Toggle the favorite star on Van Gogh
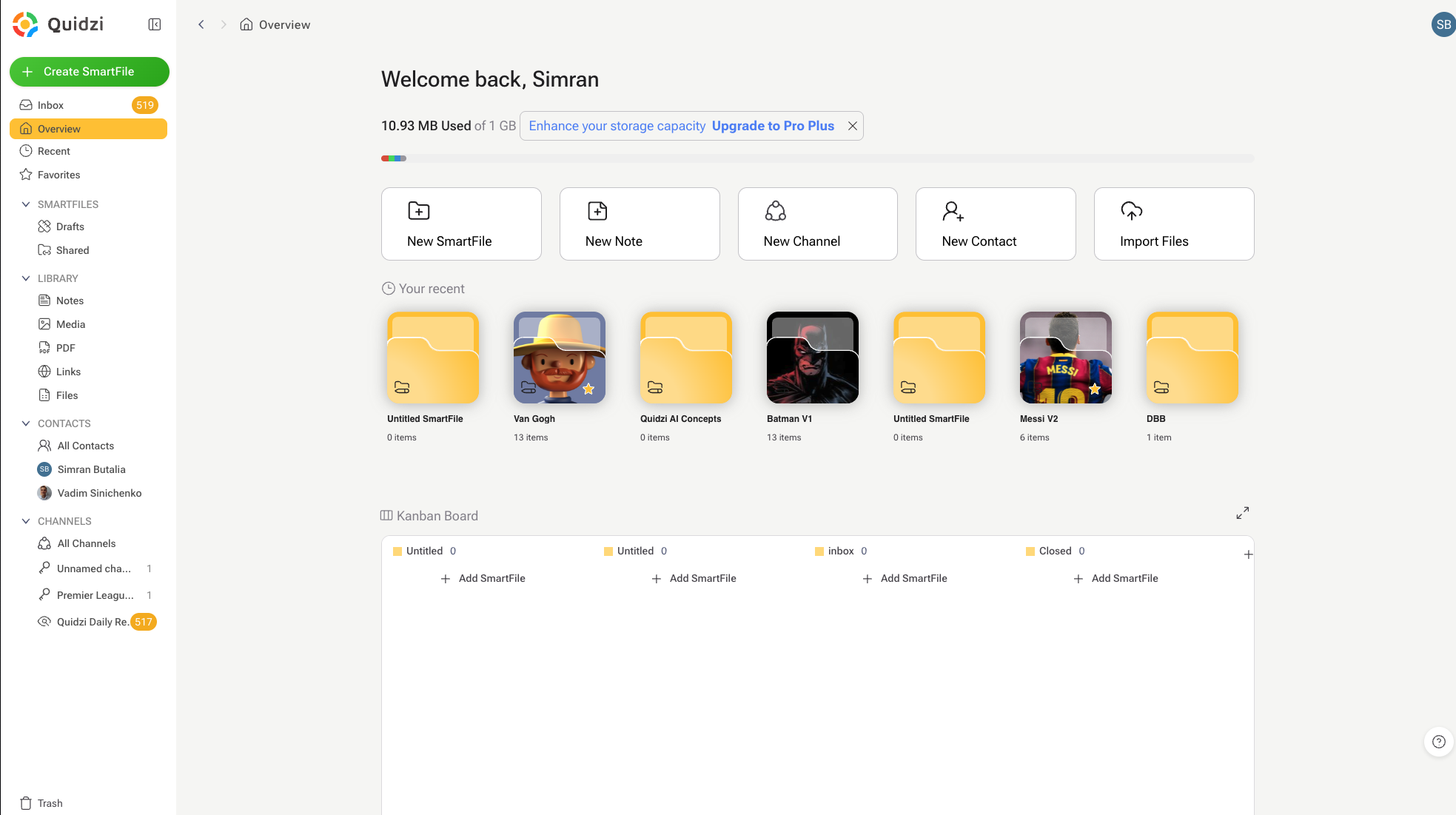 coord(588,389)
